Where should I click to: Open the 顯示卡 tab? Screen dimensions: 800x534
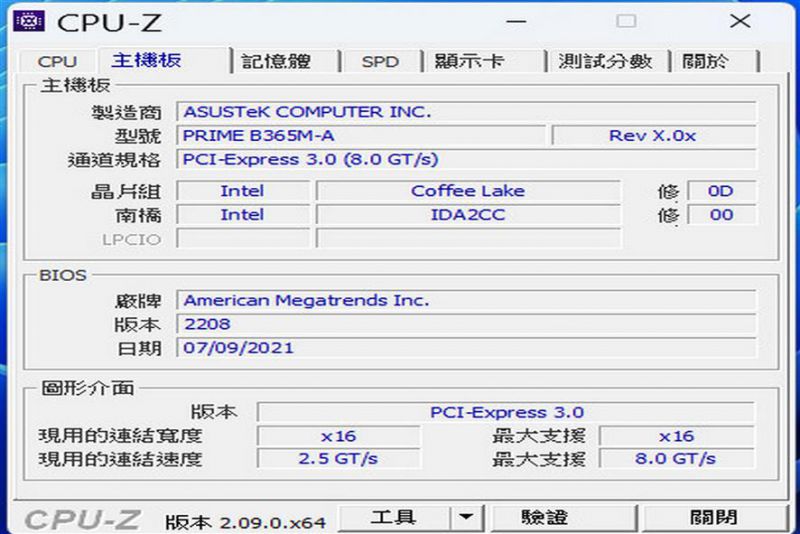(469, 62)
